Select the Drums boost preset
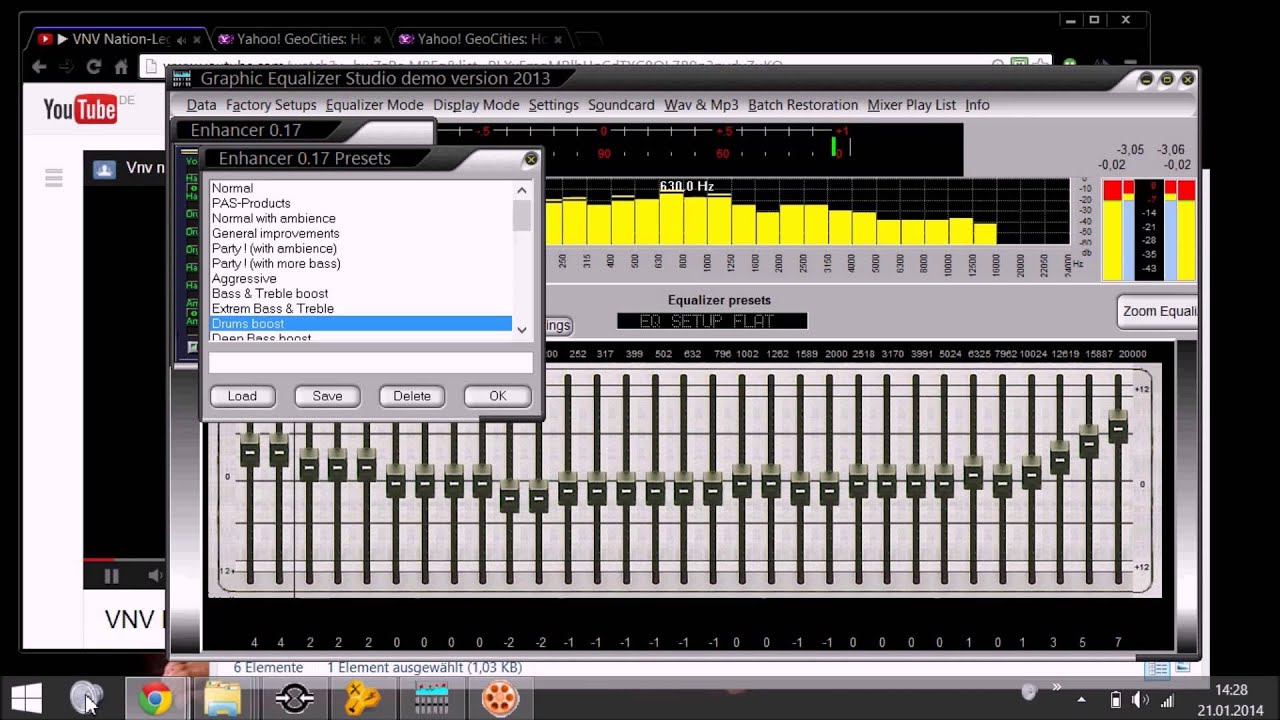 pos(360,323)
